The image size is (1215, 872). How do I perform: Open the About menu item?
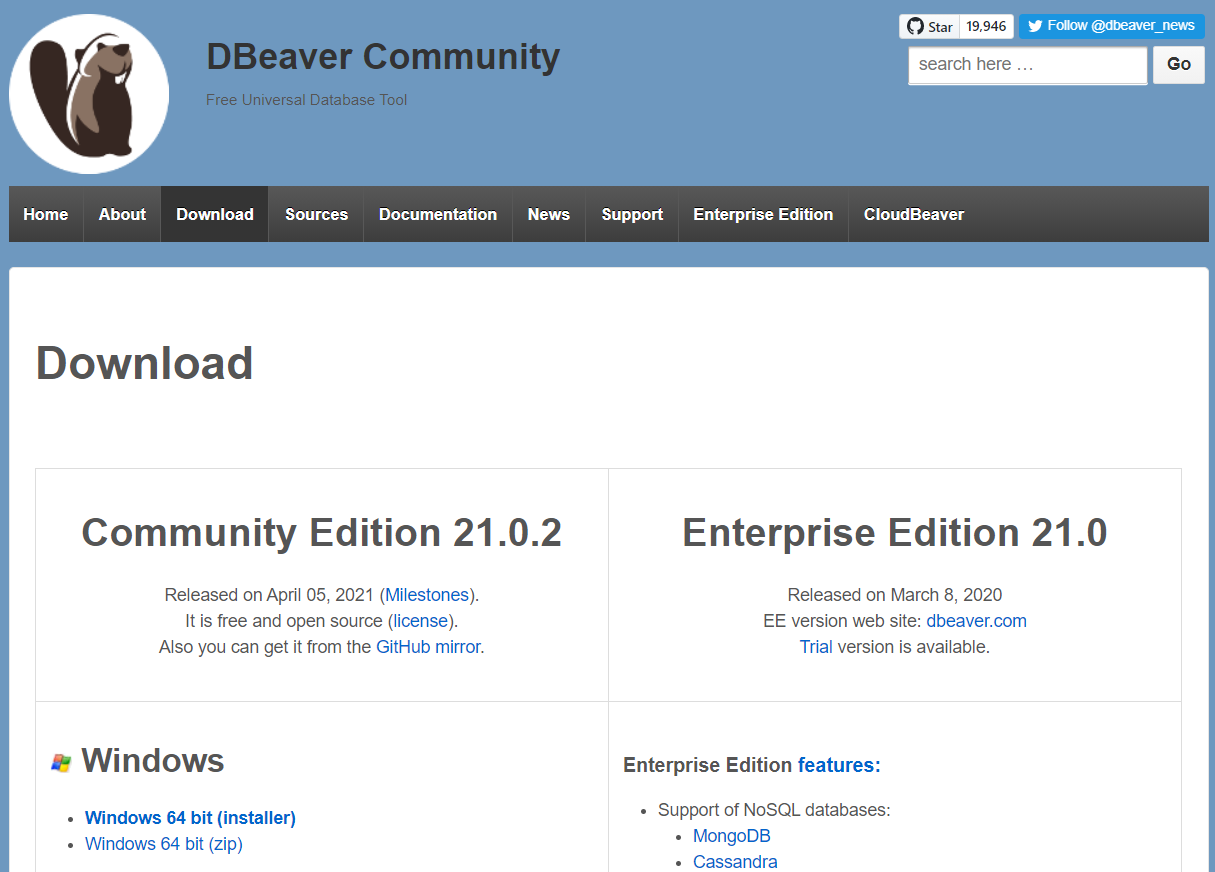[x=122, y=214]
